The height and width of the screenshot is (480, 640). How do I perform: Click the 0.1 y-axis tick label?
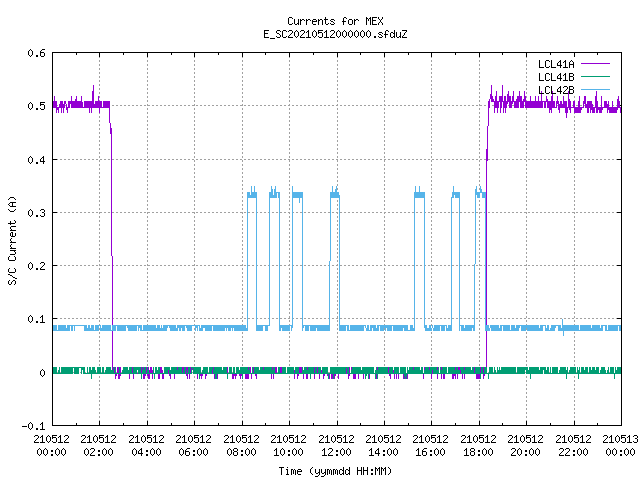point(37,319)
